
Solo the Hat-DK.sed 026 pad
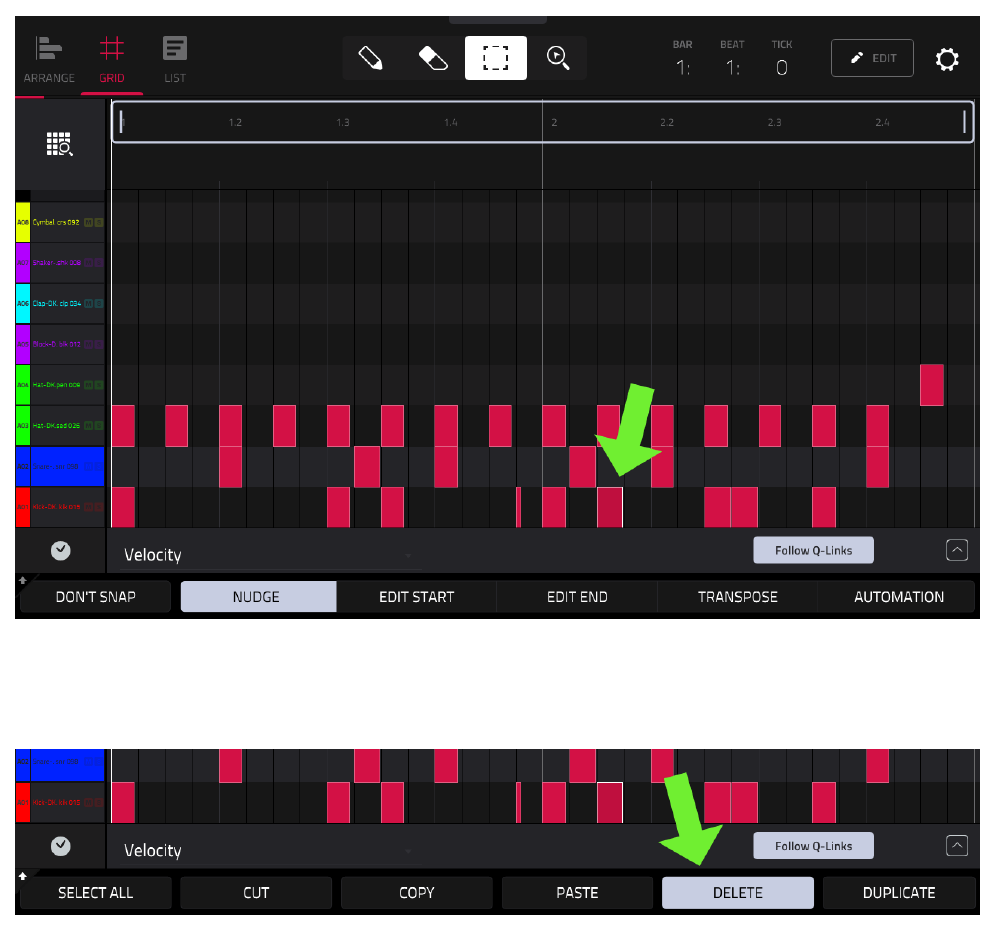click(x=98, y=426)
